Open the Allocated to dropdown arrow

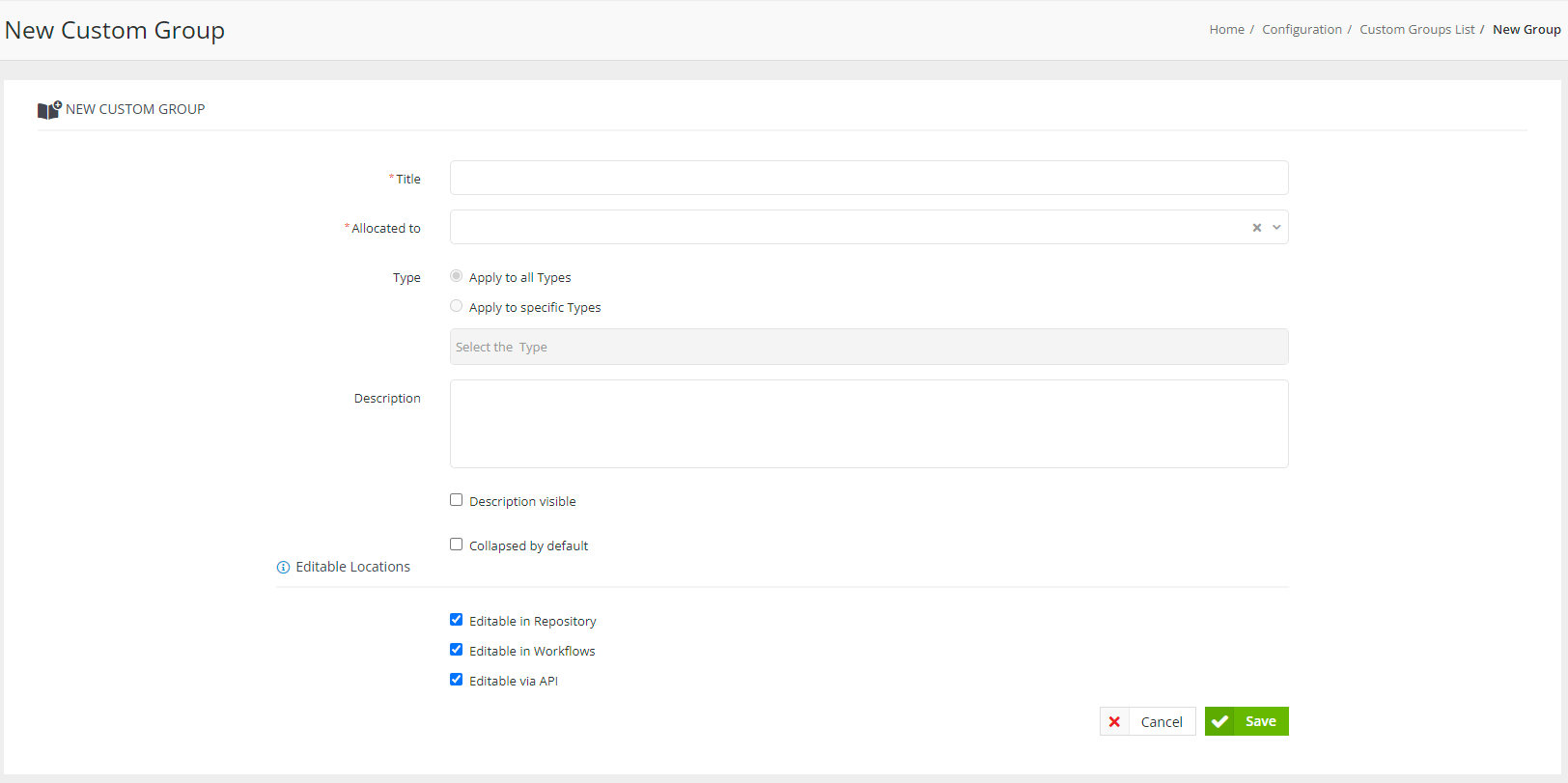click(x=1276, y=228)
